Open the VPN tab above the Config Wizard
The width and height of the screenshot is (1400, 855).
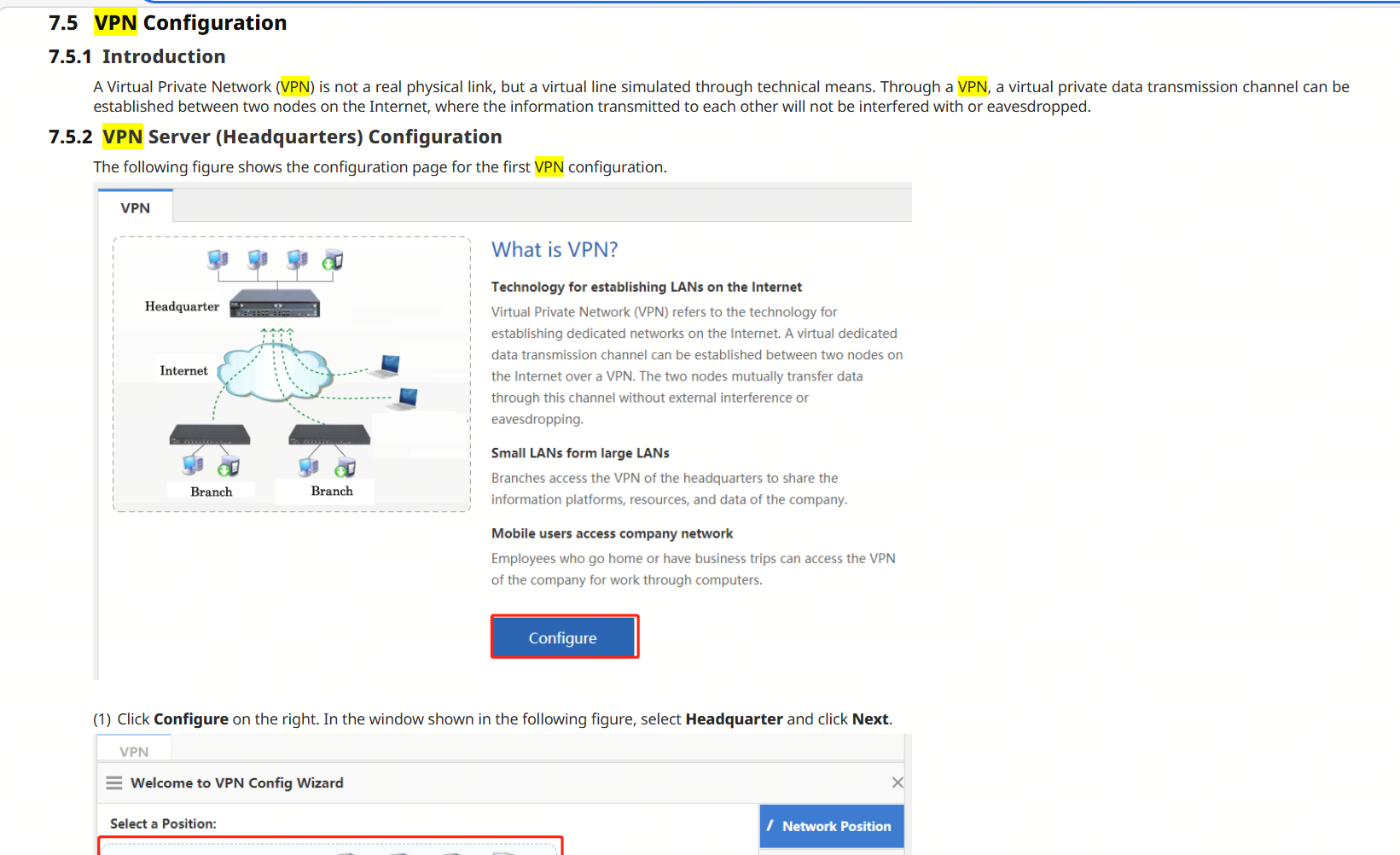134,751
